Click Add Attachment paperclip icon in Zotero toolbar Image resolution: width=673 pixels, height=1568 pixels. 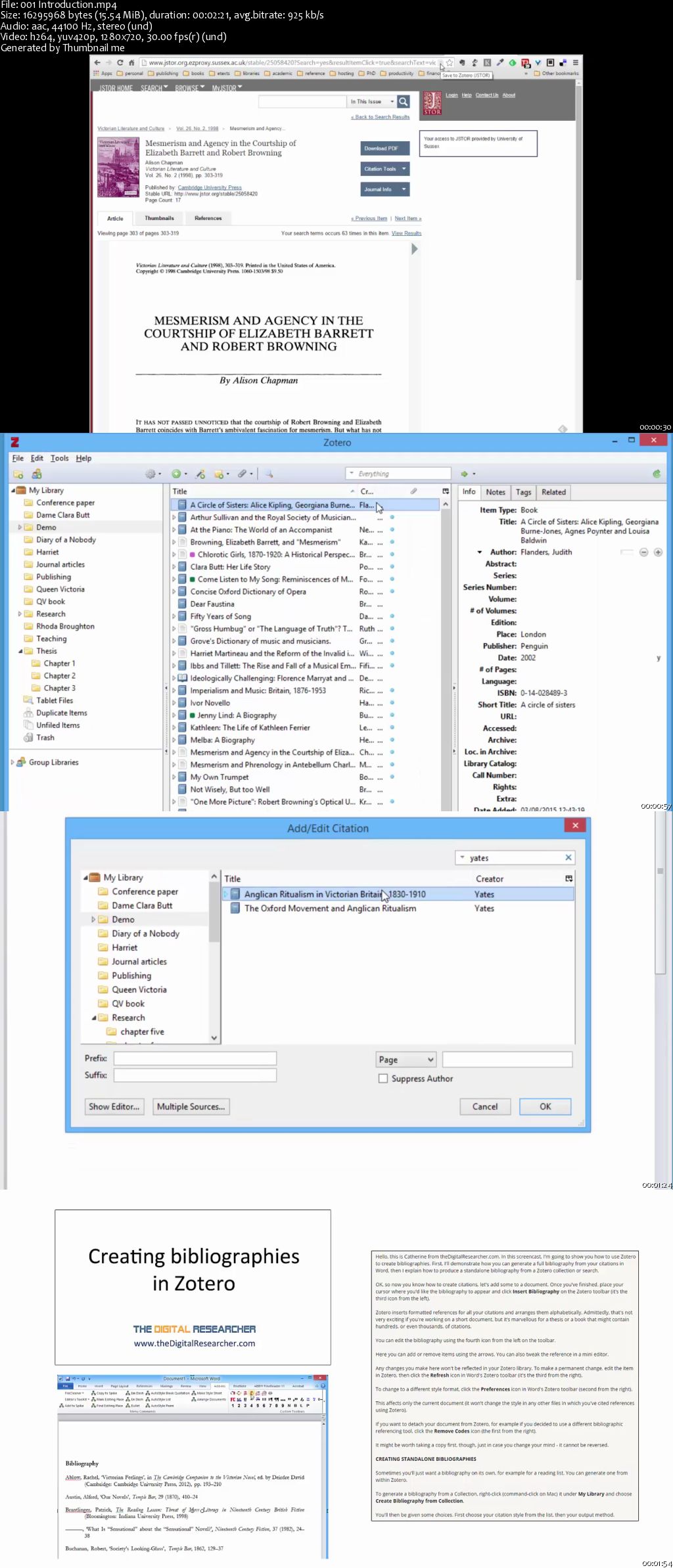point(244,474)
